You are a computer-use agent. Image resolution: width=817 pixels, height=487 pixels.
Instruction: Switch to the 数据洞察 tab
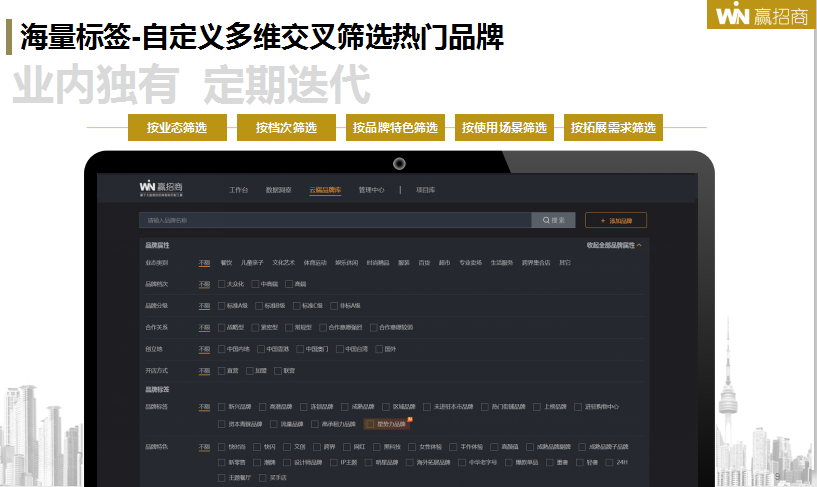point(279,190)
